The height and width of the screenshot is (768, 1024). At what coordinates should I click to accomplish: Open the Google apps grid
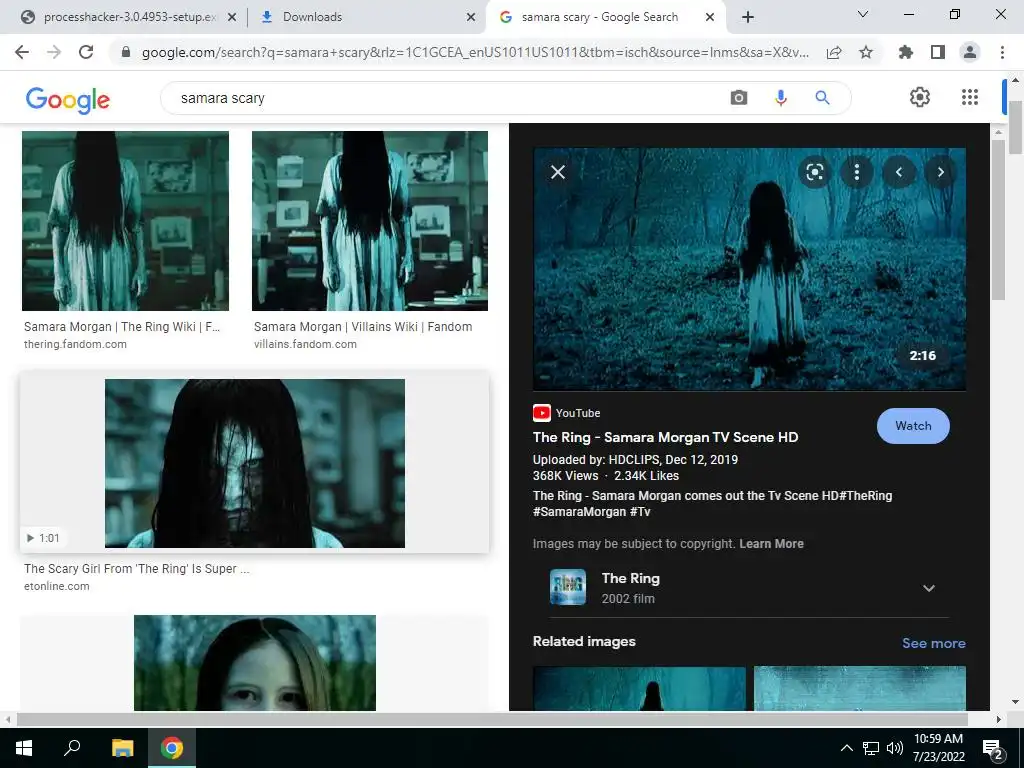(x=970, y=97)
